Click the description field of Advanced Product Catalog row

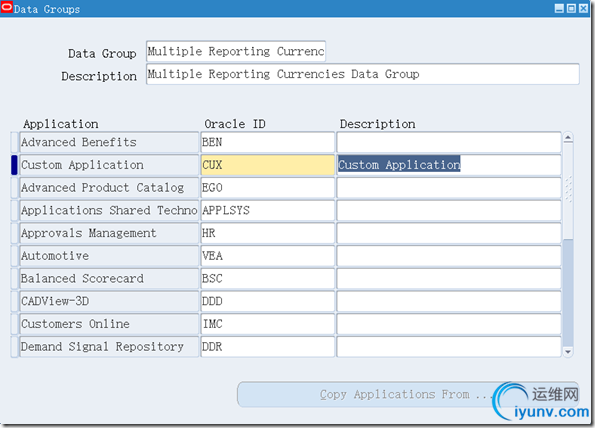(x=449, y=188)
